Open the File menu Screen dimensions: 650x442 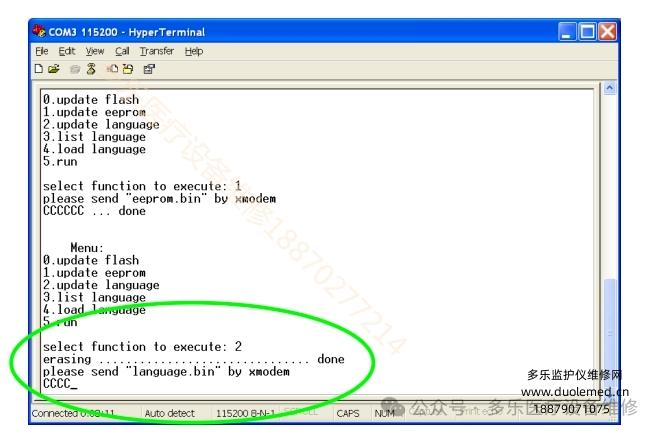tap(41, 51)
